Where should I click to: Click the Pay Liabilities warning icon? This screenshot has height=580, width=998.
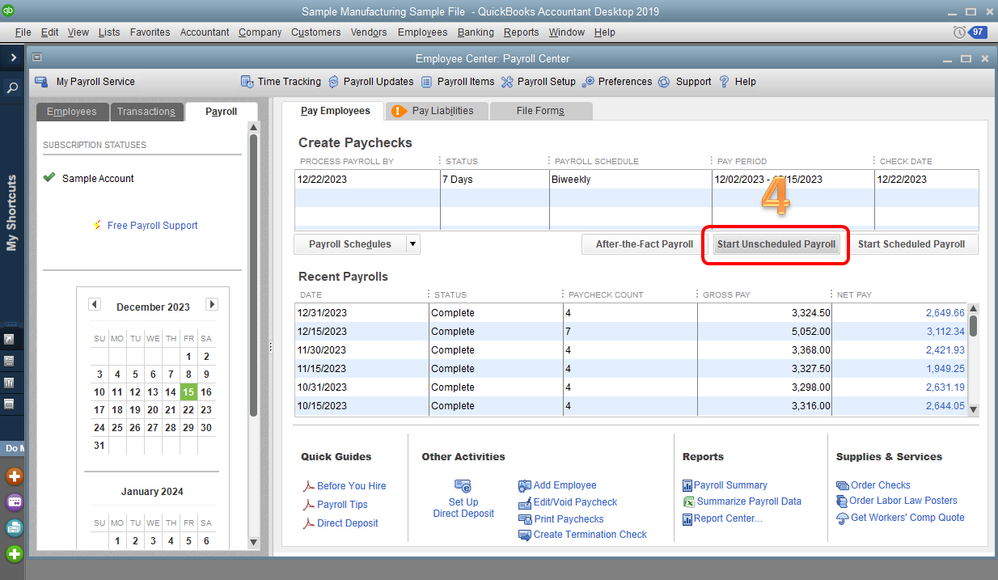point(398,111)
